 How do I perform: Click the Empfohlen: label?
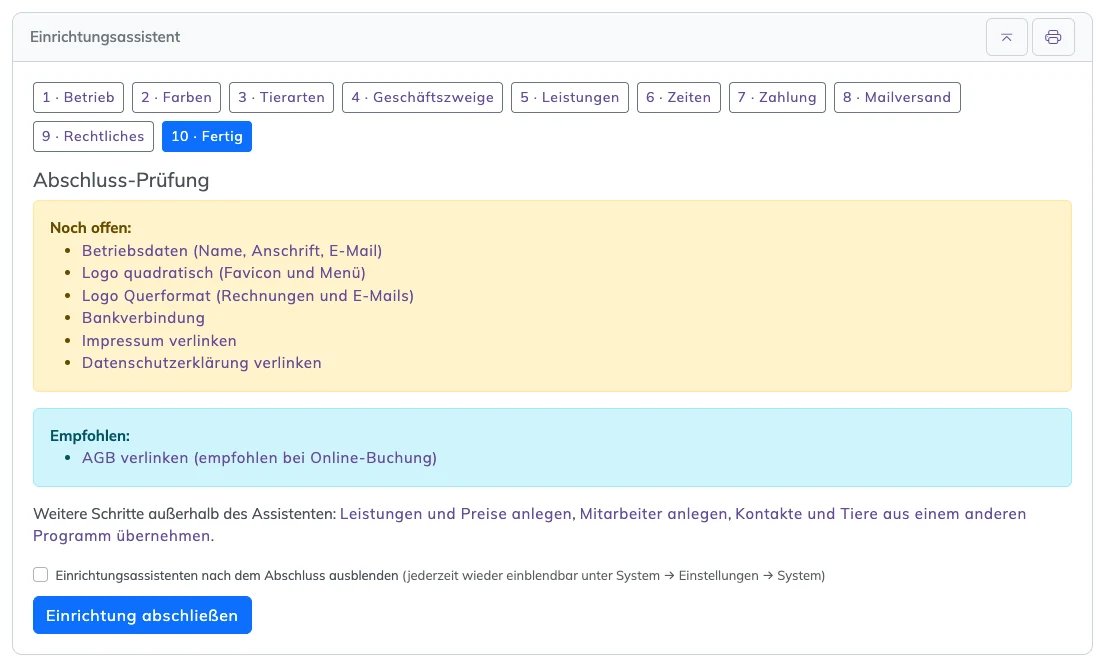click(x=89, y=436)
